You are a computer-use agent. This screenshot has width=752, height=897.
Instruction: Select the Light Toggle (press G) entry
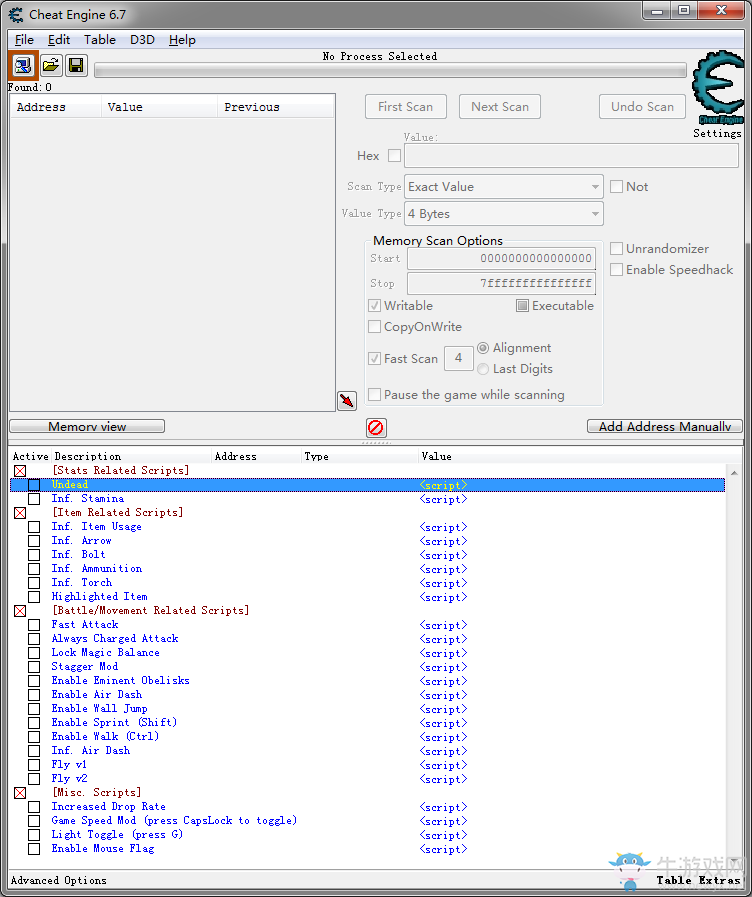pyautogui.click(x=117, y=835)
